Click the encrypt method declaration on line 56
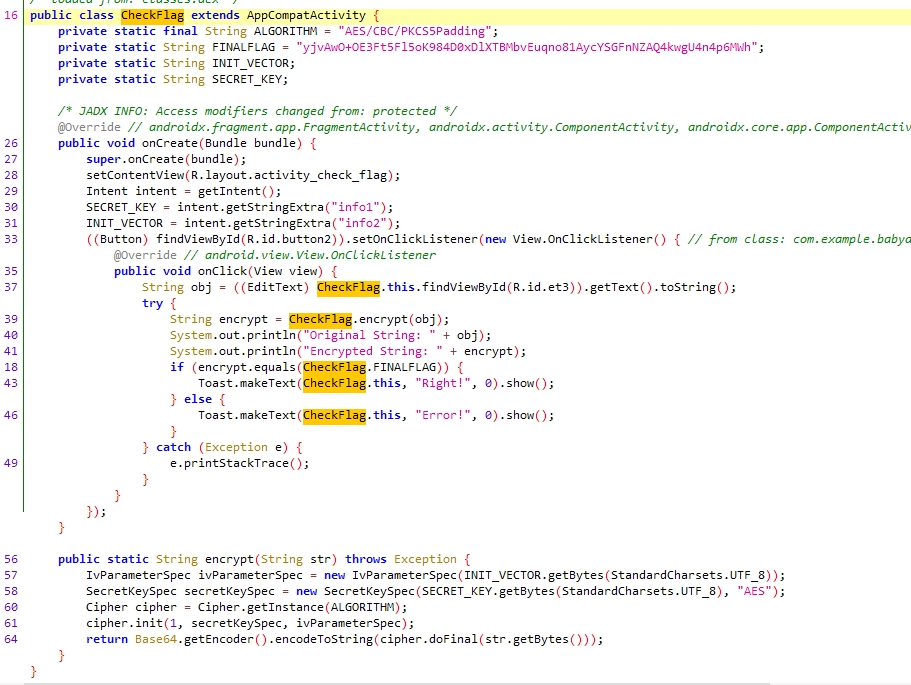Image resolution: width=911 pixels, height=685 pixels. [x=229, y=559]
